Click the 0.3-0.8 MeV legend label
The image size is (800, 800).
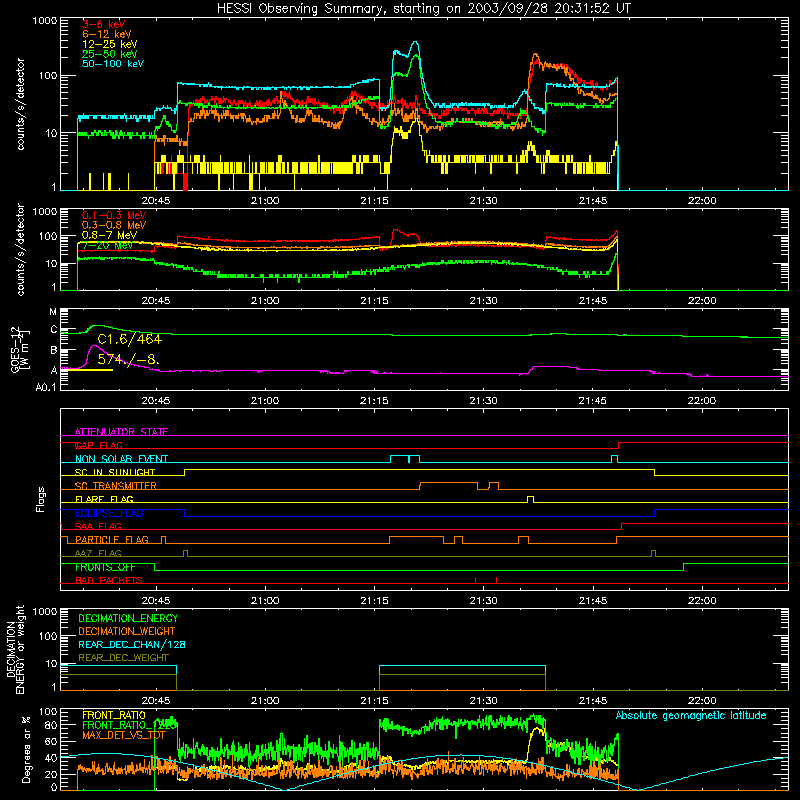pos(114,225)
